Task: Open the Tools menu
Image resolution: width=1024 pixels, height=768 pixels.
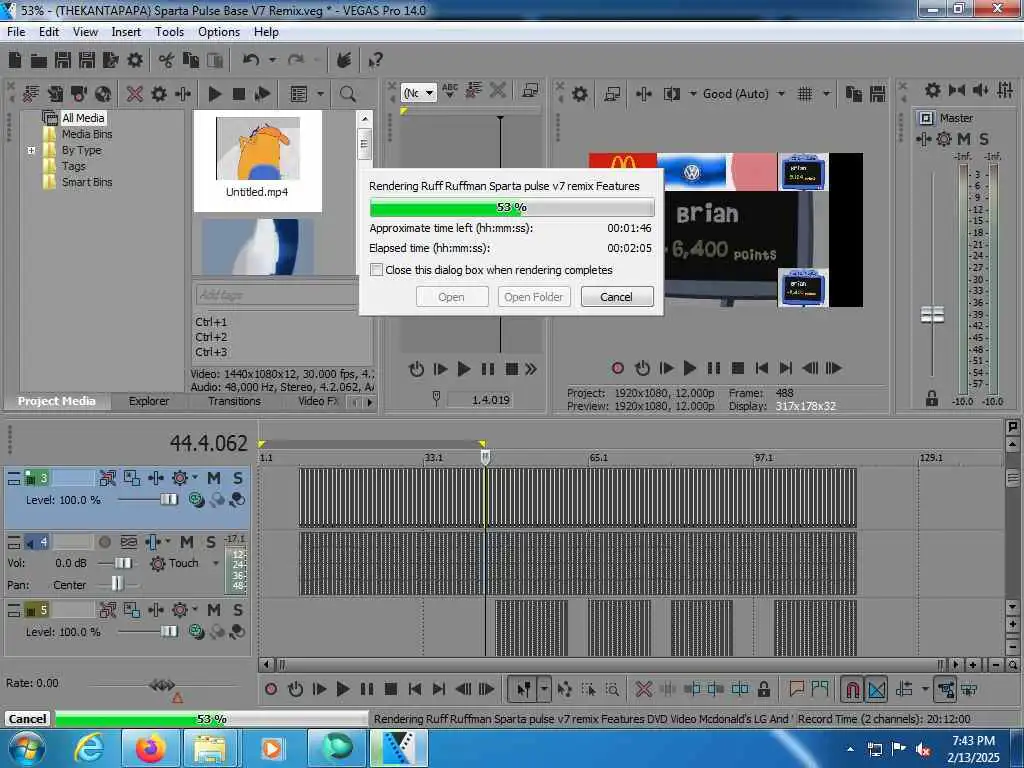Action: [x=169, y=32]
